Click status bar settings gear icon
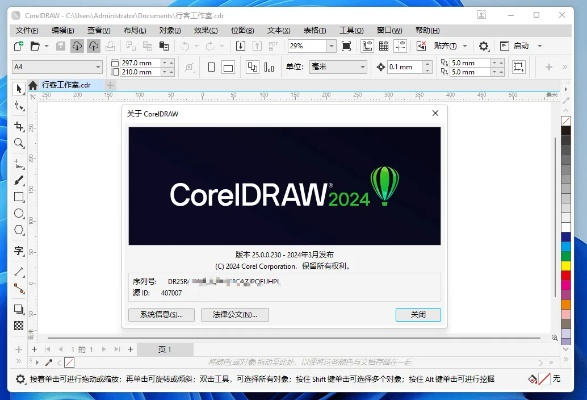 (20, 379)
